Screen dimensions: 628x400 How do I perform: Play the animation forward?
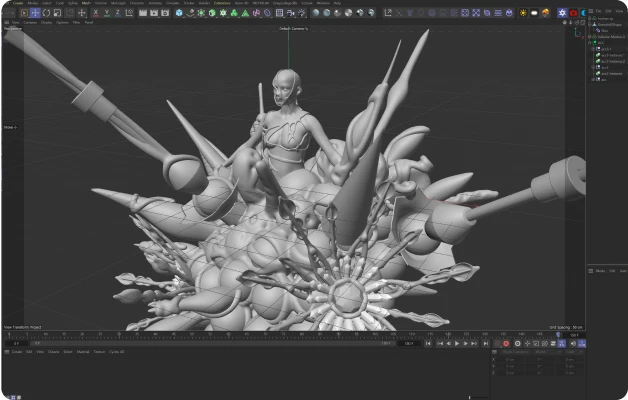click(x=457, y=344)
